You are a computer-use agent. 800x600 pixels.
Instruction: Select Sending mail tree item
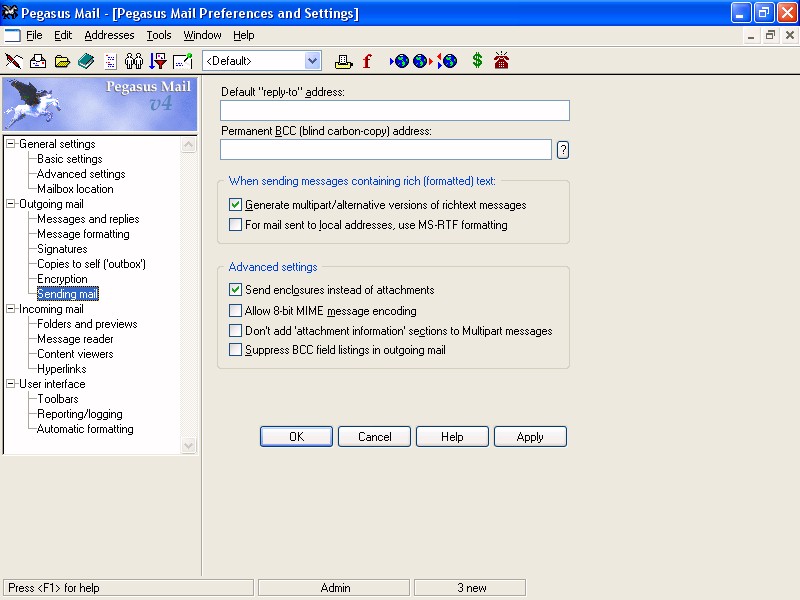[x=67, y=294]
